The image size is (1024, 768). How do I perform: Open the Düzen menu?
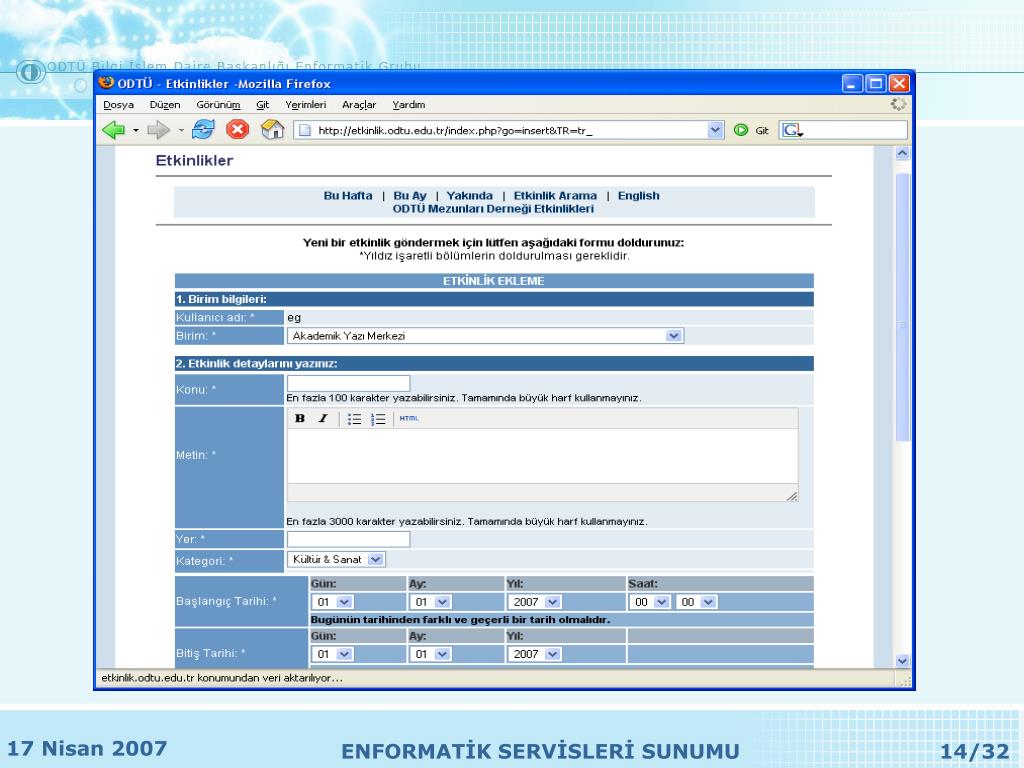point(165,104)
